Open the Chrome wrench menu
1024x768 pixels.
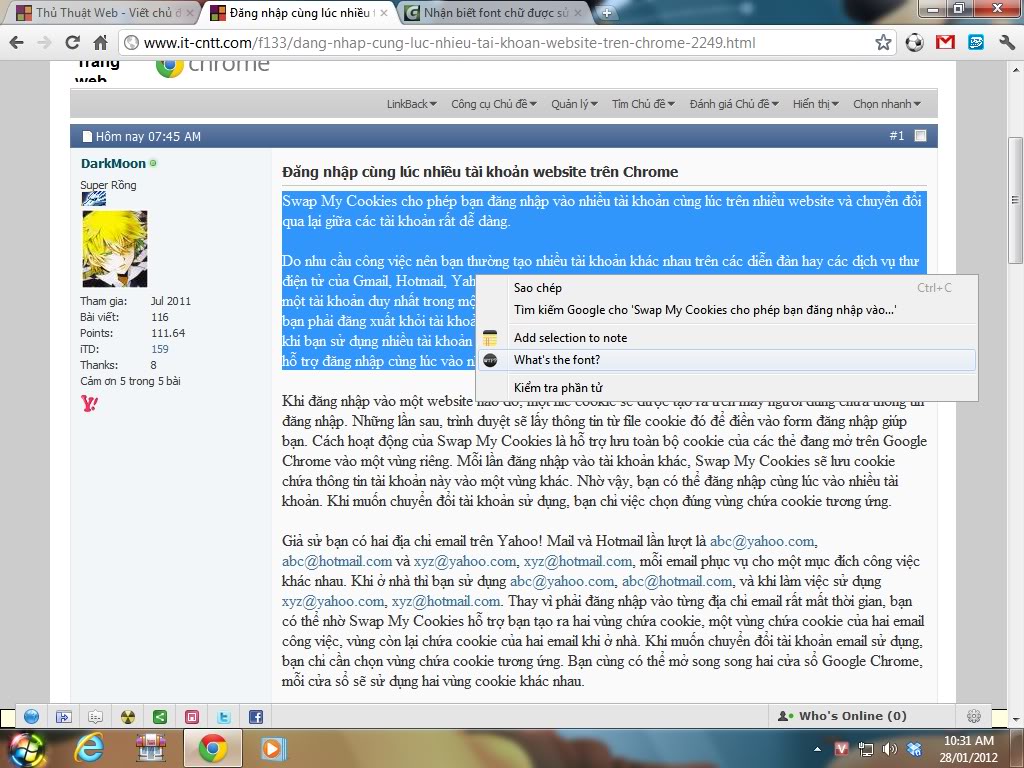(1006, 43)
